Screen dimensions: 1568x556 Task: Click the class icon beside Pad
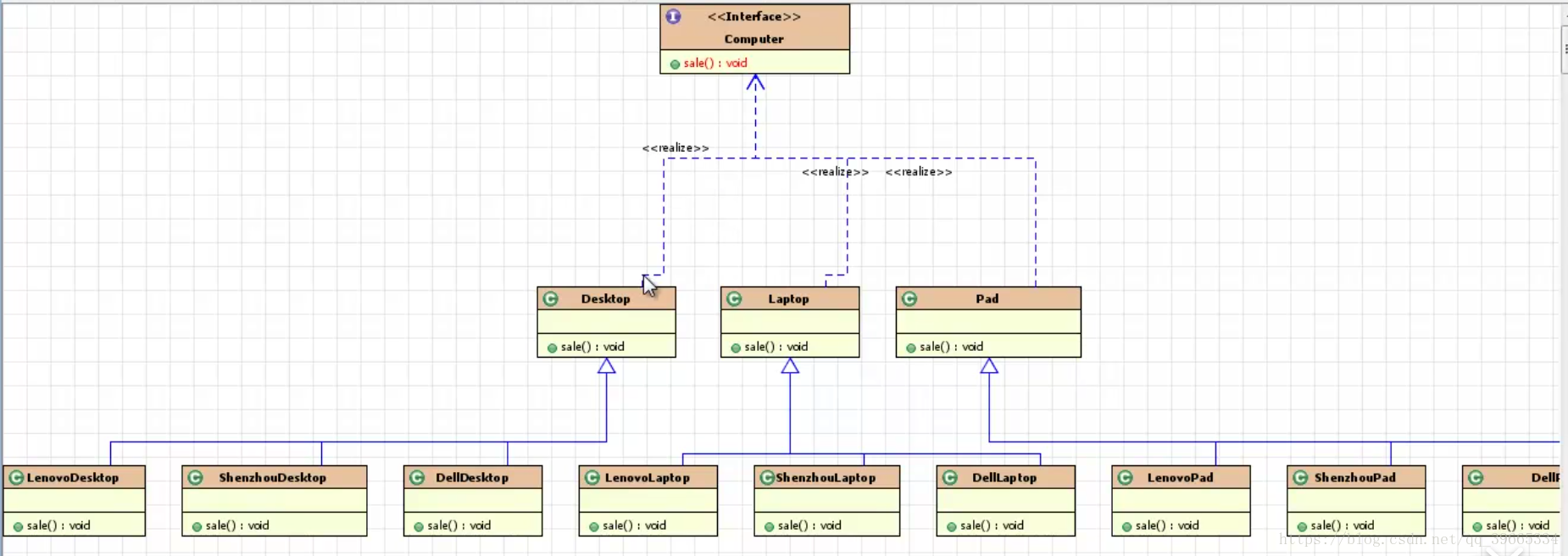(x=909, y=298)
